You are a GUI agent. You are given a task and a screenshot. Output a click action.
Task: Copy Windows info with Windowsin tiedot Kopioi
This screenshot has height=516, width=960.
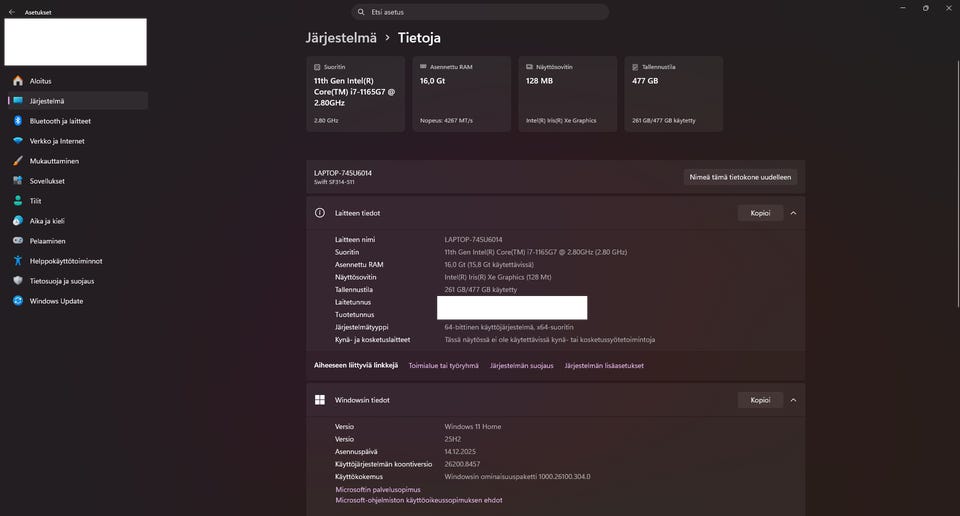pos(760,400)
